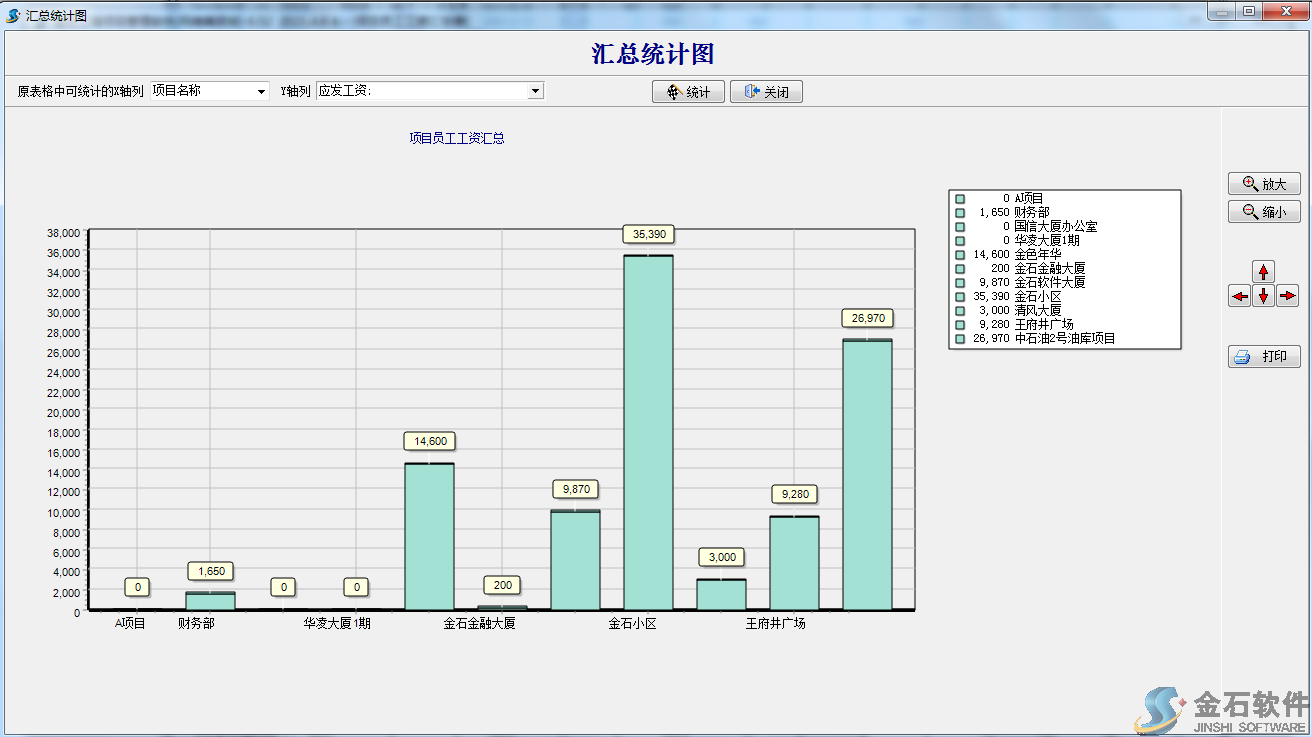This screenshot has width=1312, height=737.
Task: Run the statistics with the 统计 button
Action: (688, 92)
